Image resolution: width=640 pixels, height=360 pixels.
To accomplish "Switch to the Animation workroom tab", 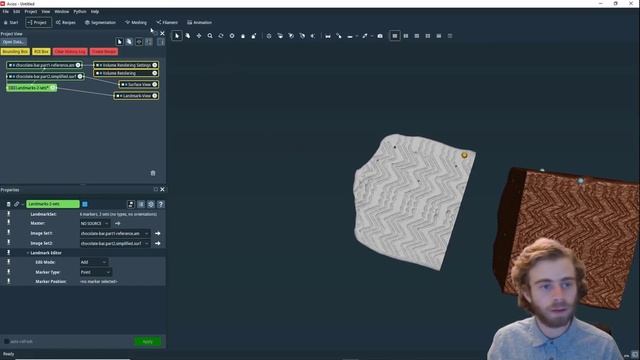I will [199, 22].
